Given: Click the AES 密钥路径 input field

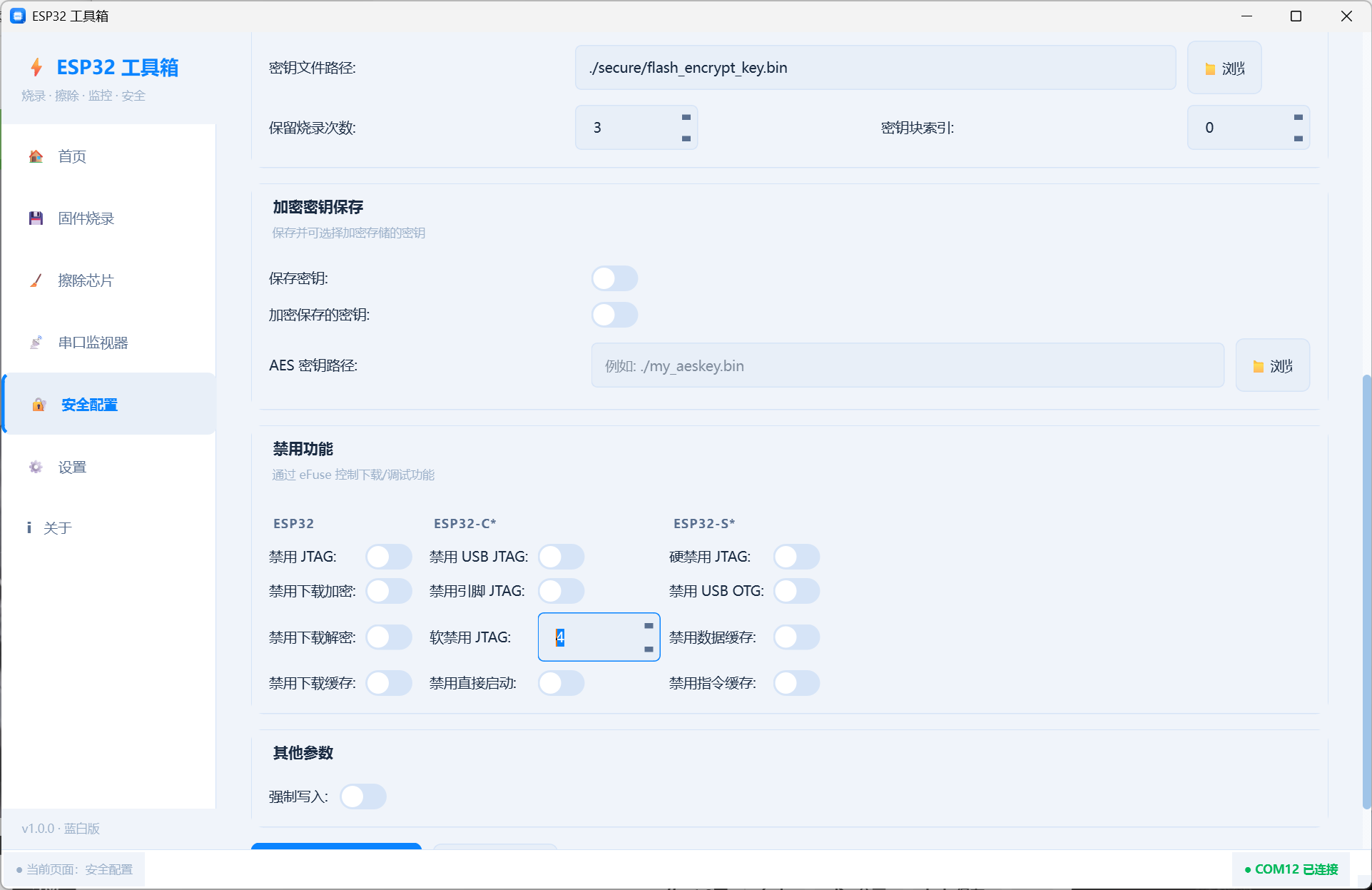Looking at the screenshot, I should click(908, 365).
